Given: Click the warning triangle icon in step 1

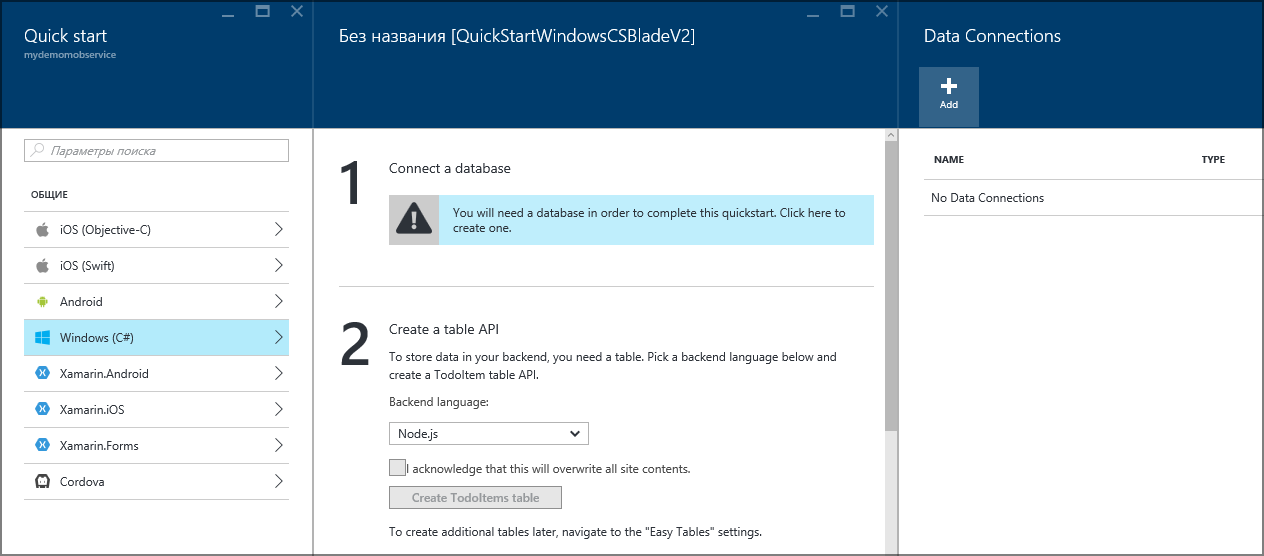Looking at the screenshot, I should click(413, 219).
